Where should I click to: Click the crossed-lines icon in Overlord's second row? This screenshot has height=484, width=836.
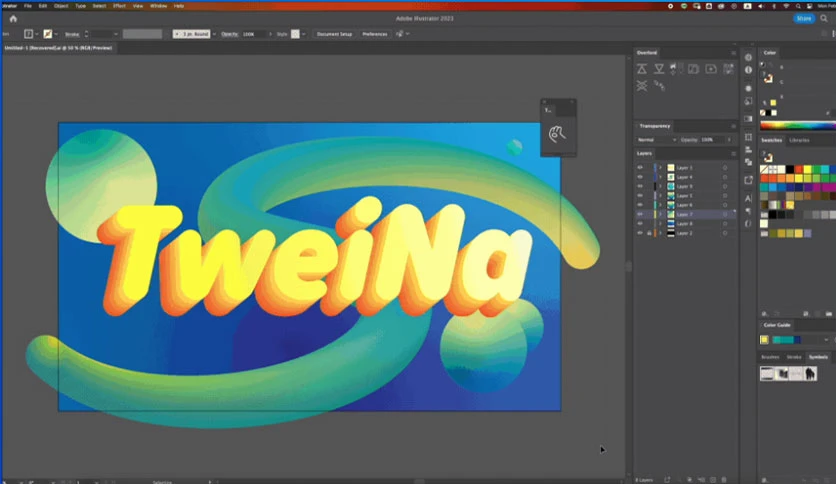click(x=642, y=85)
